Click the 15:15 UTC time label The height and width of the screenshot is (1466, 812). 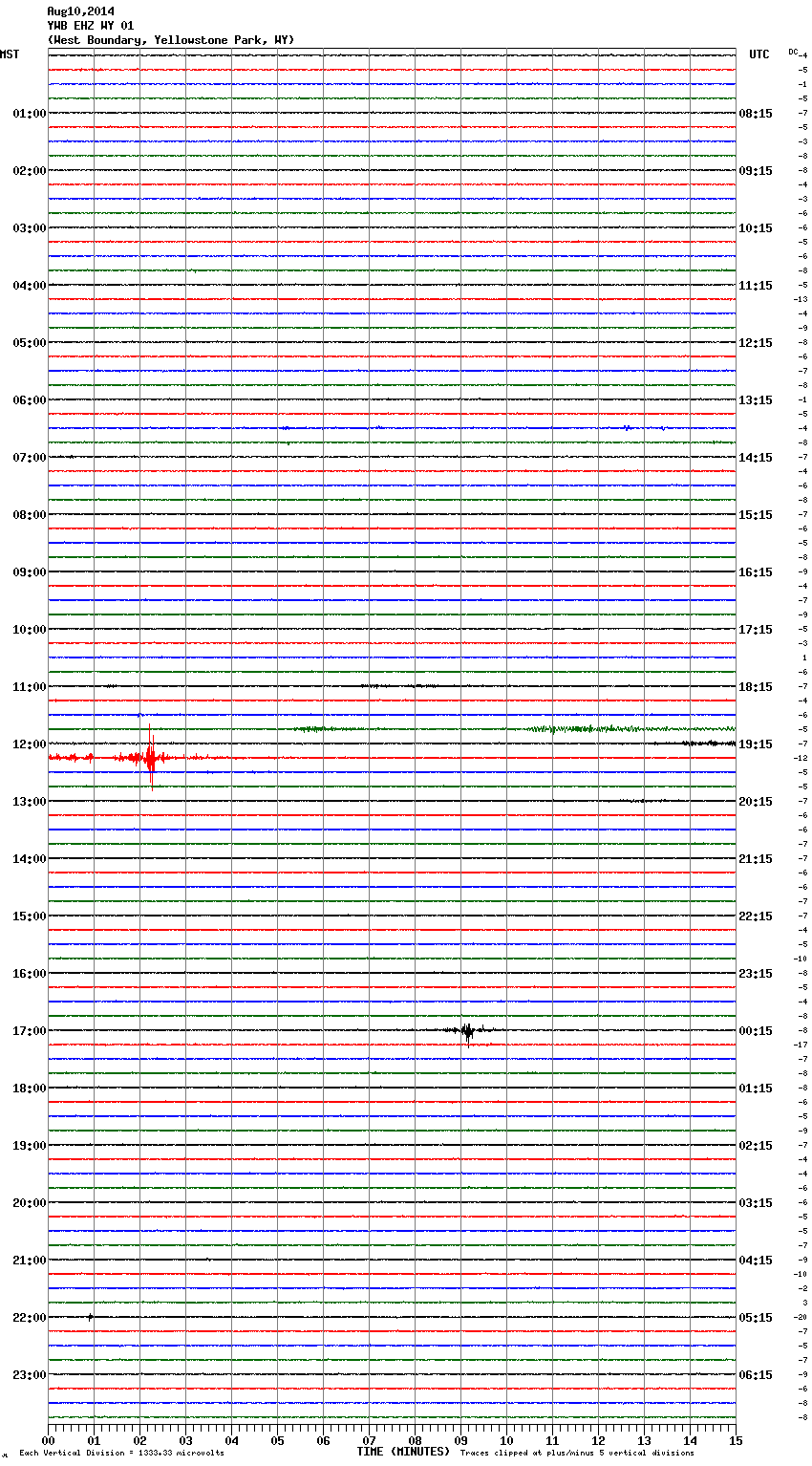click(756, 515)
